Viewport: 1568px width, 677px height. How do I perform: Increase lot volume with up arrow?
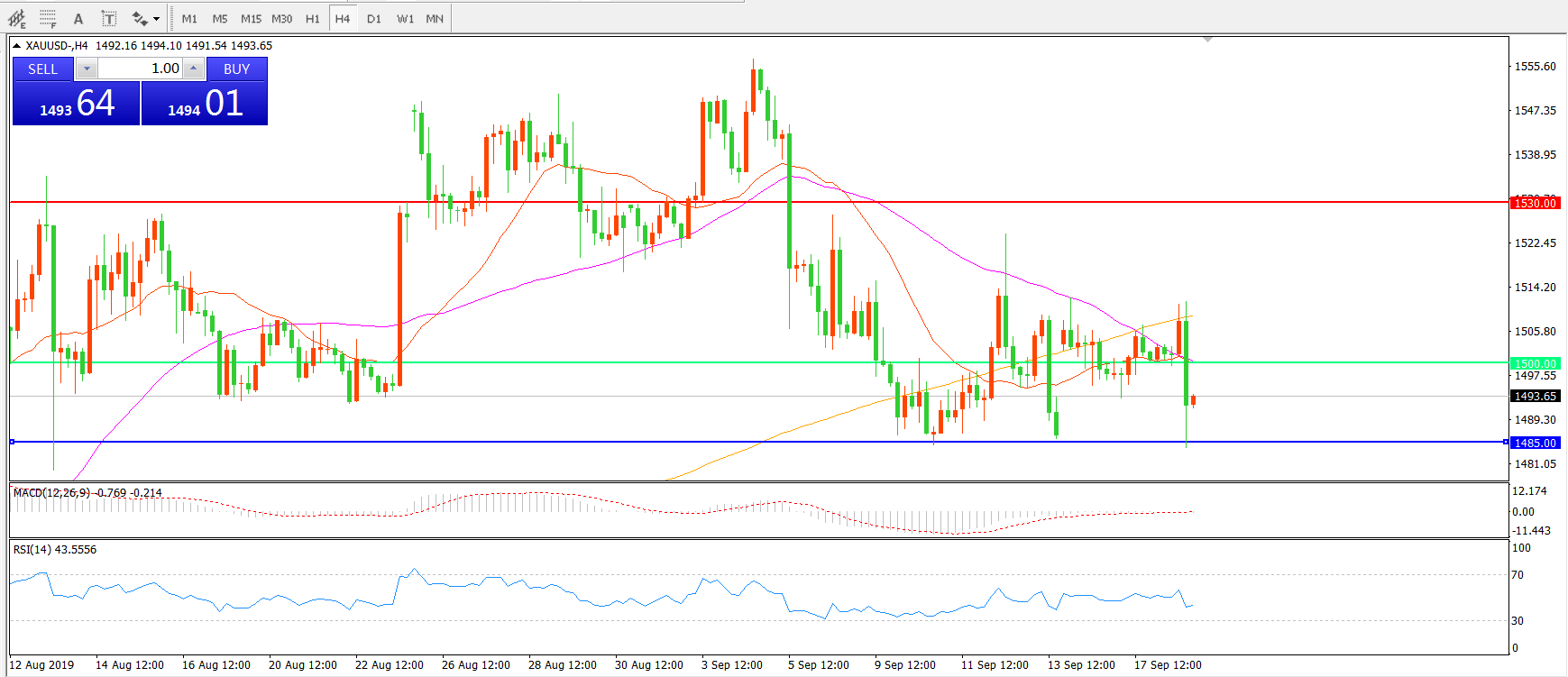tap(193, 69)
